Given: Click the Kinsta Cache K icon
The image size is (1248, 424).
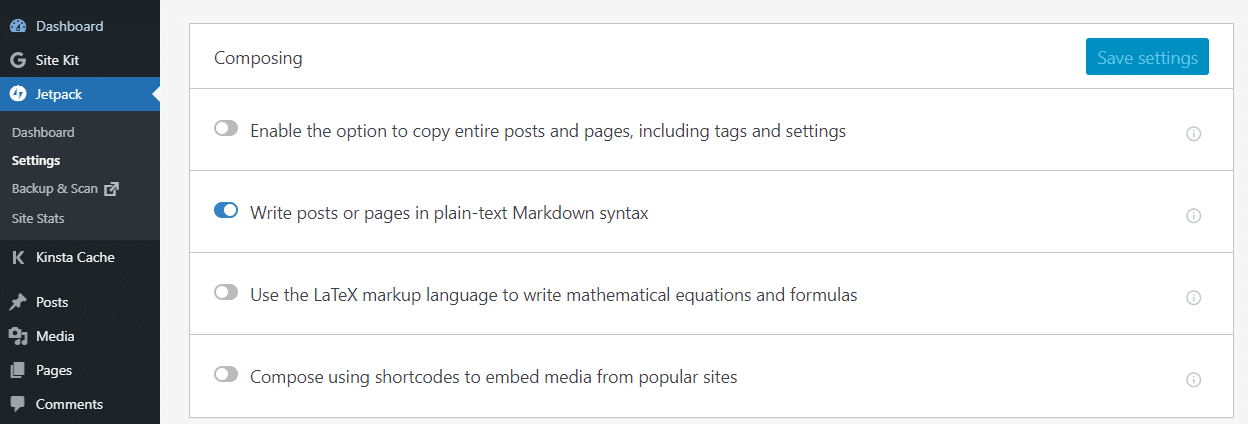Looking at the screenshot, I should 18,258.
